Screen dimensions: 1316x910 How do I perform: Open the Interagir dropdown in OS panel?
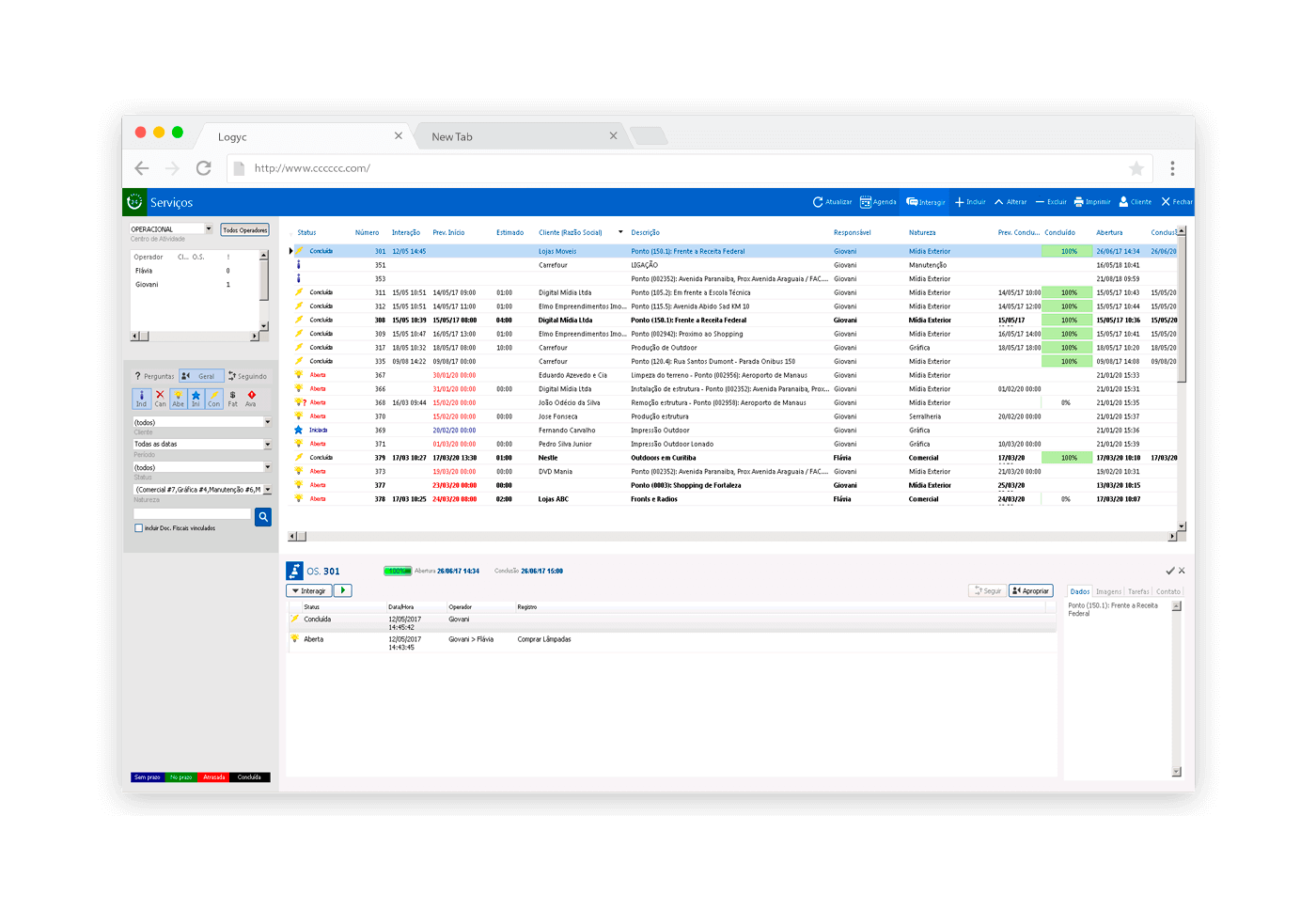click(x=308, y=591)
